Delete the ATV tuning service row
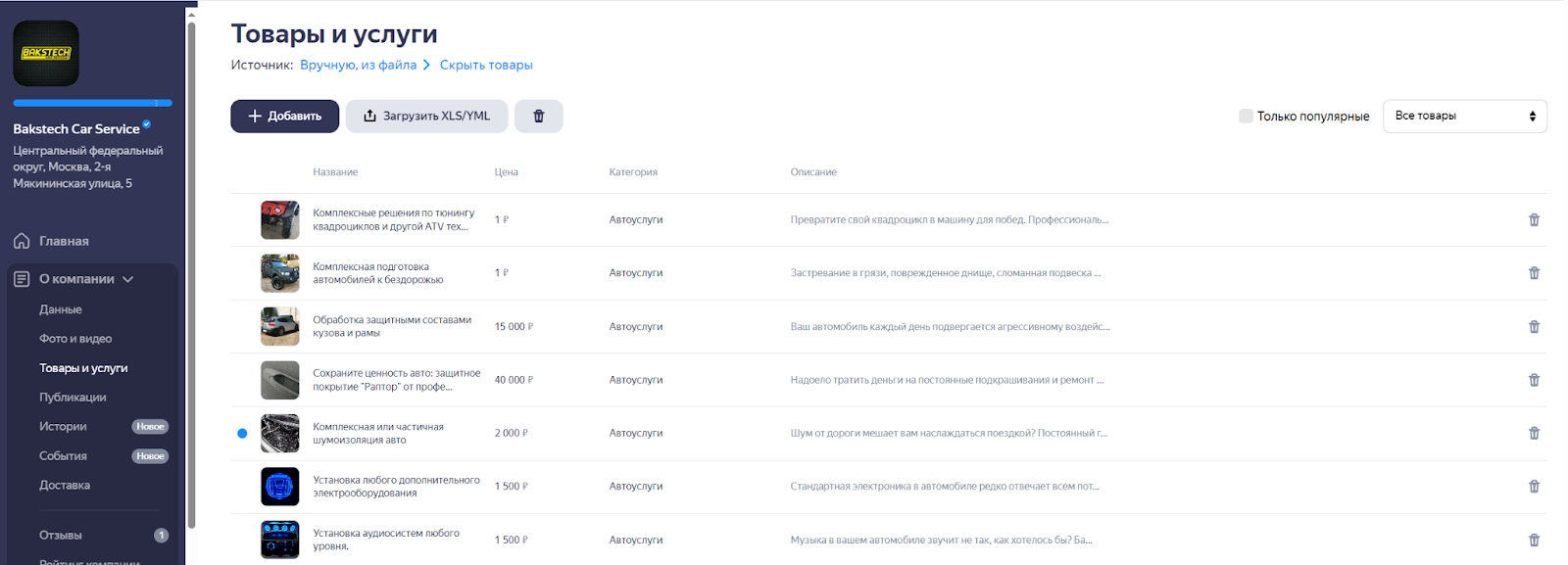Viewport: 1568px width, 565px height. (1534, 220)
